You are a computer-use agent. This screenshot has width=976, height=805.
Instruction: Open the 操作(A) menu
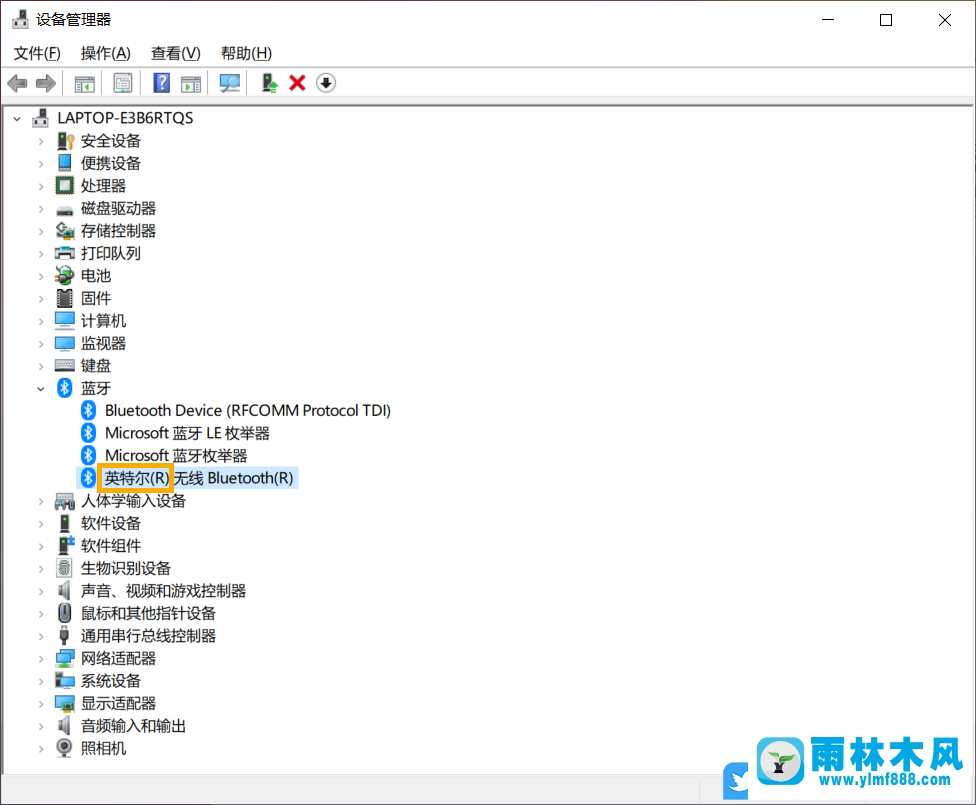105,54
